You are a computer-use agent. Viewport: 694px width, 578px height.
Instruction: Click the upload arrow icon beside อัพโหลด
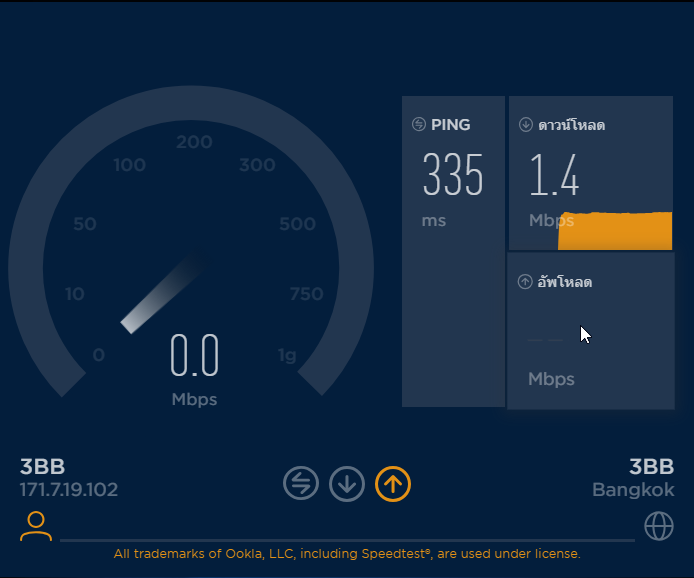pos(525,281)
